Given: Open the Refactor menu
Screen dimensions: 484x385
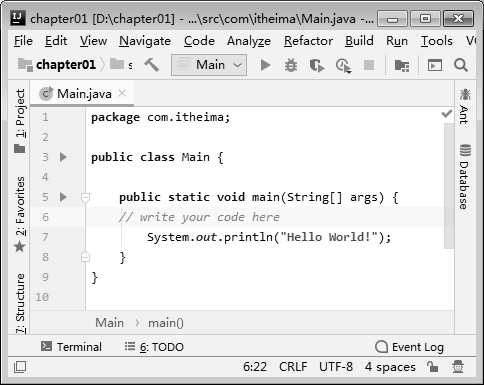Looking at the screenshot, I should click(x=308, y=41).
